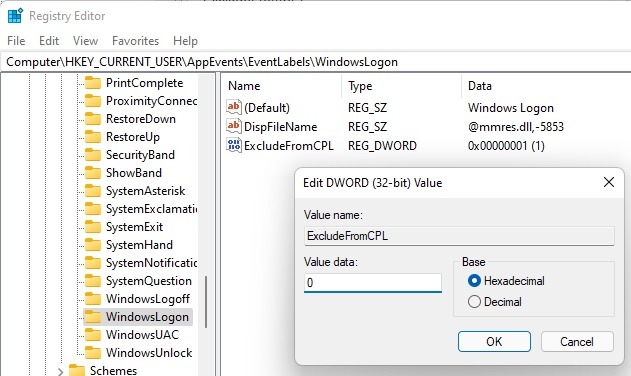Select the RestoreUp folder icon

pyautogui.click(x=93, y=137)
